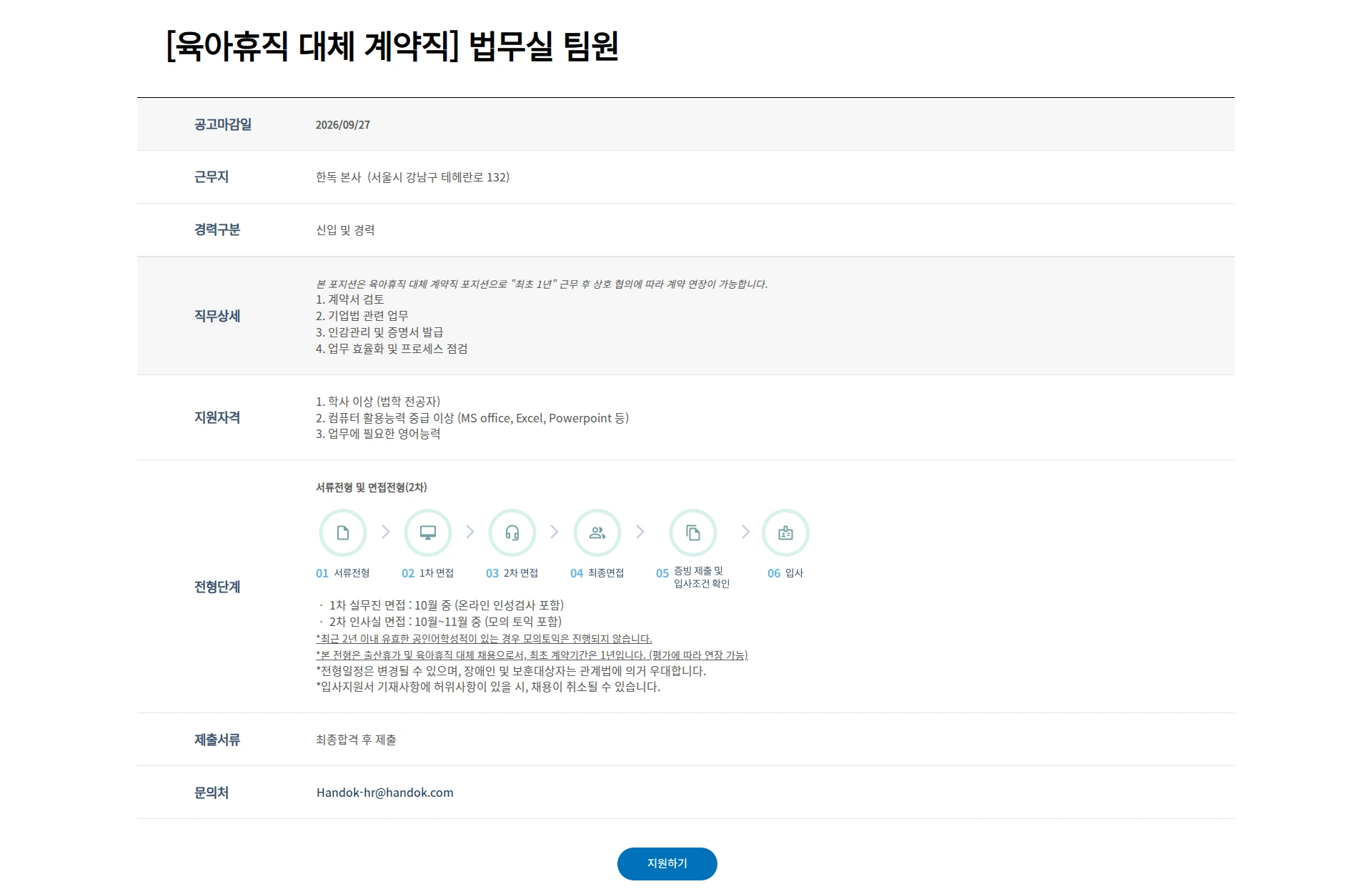Click the 지원하기 apply button
Image resolution: width=1372 pixels, height=894 pixels.
pos(667,864)
